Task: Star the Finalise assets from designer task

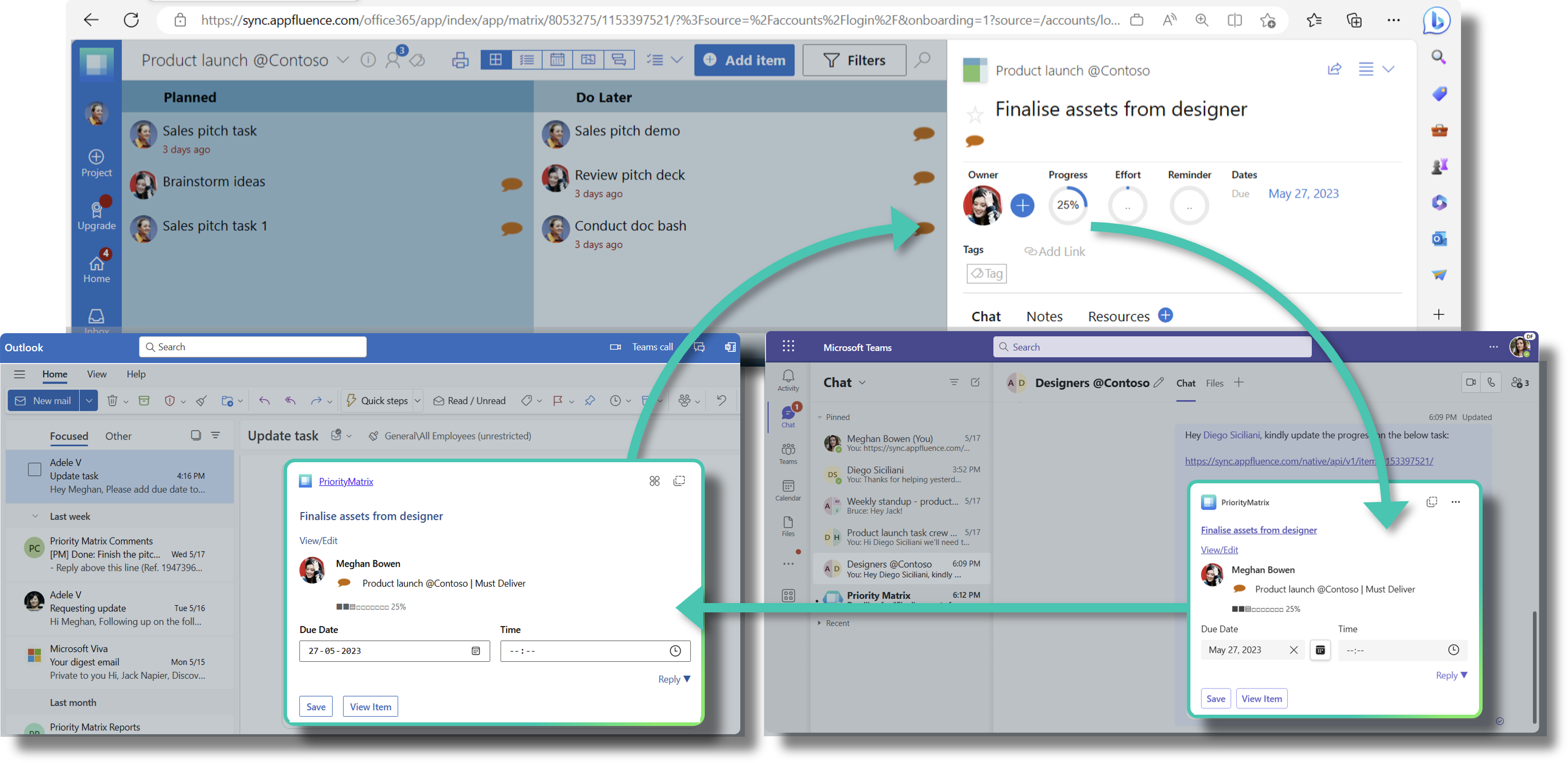Action: [x=976, y=114]
